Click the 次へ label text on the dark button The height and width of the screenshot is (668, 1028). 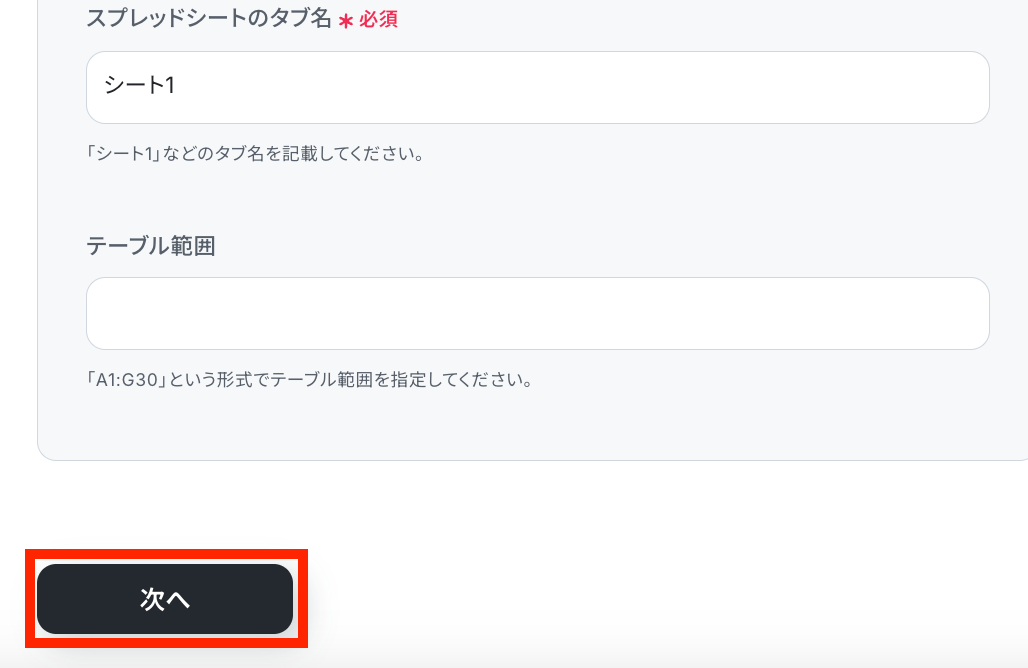point(165,599)
